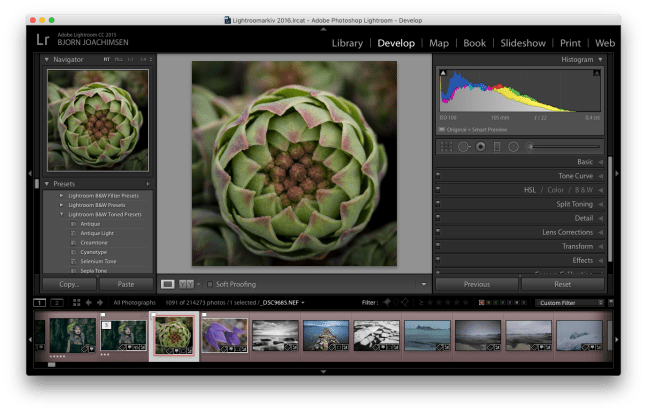Click the Adjustment Brush slider track
Viewport: 647px width, 413px height.
click(563, 147)
